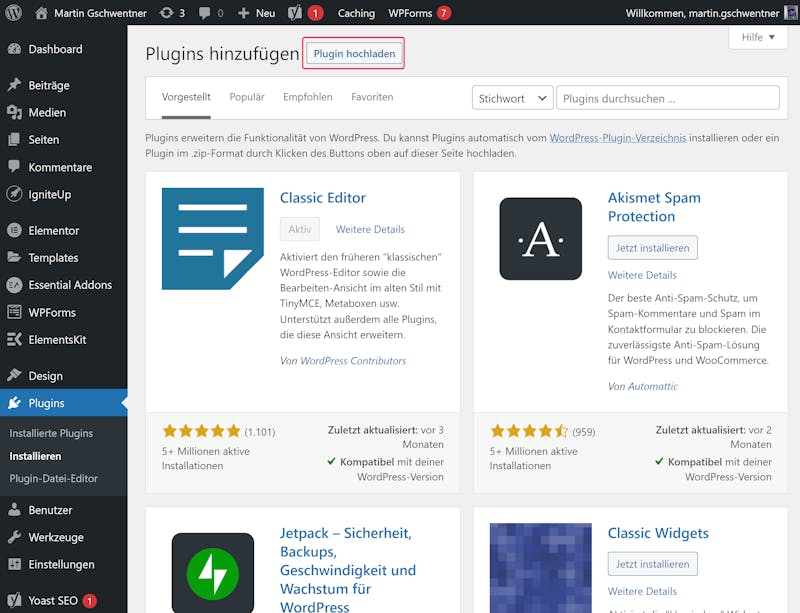Image resolution: width=800 pixels, height=613 pixels.
Task: Click the WPForms icon in sidebar
Action: tap(14, 312)
